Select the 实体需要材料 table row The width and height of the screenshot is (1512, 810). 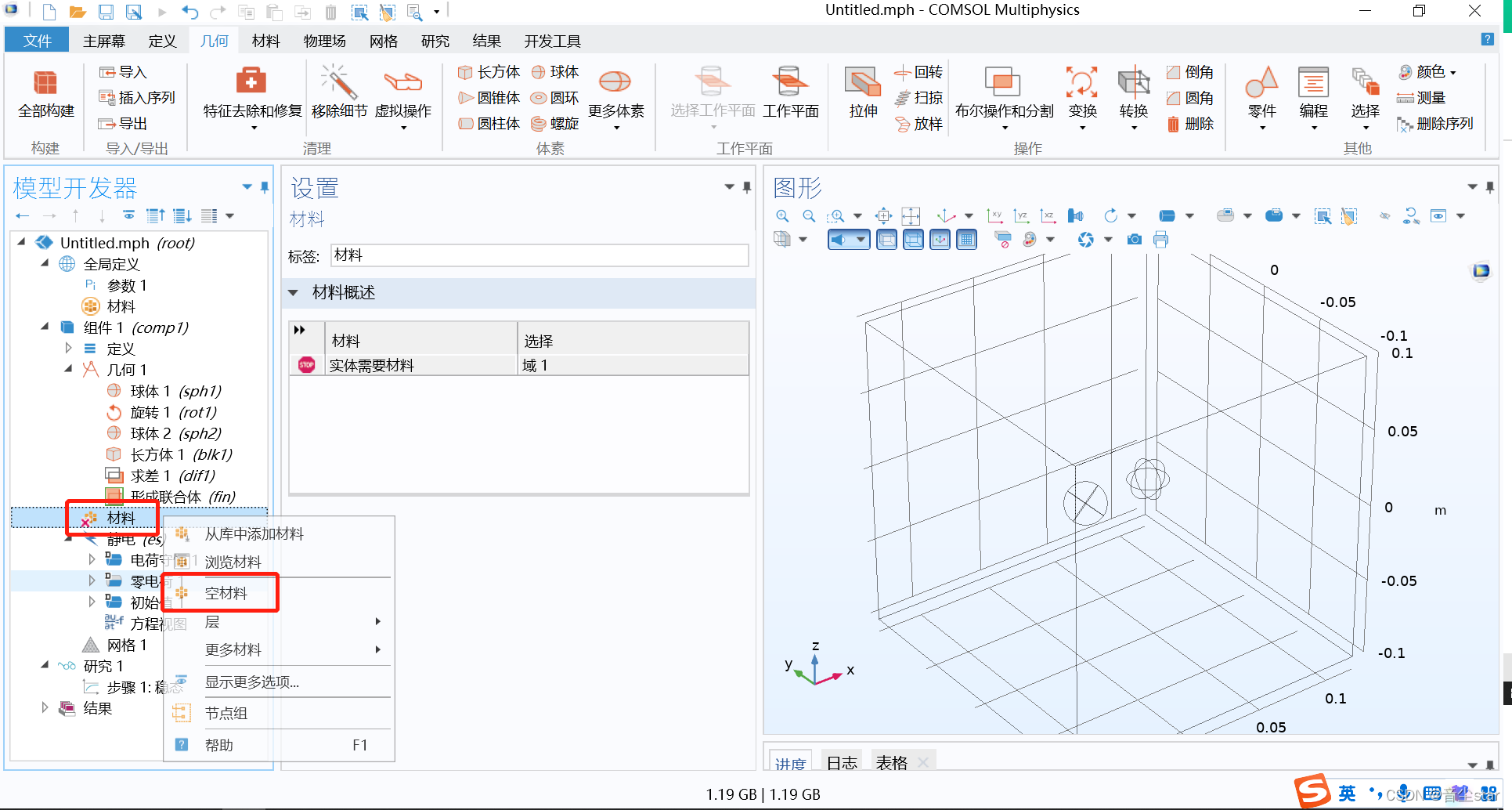[518, 366]
